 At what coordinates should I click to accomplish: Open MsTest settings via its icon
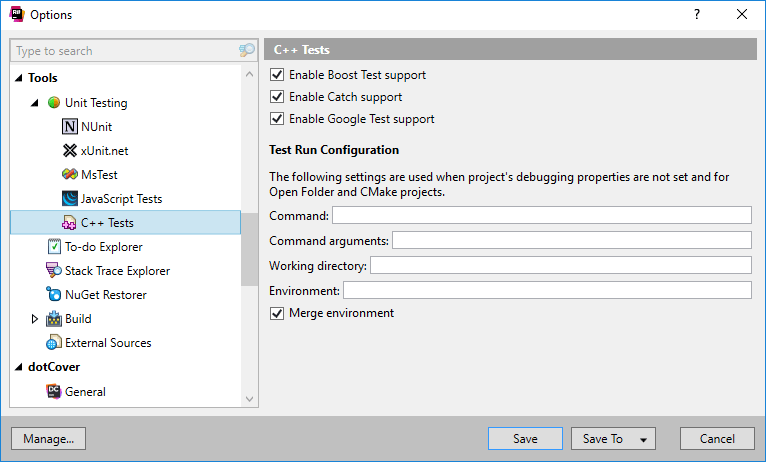(69, 174)
